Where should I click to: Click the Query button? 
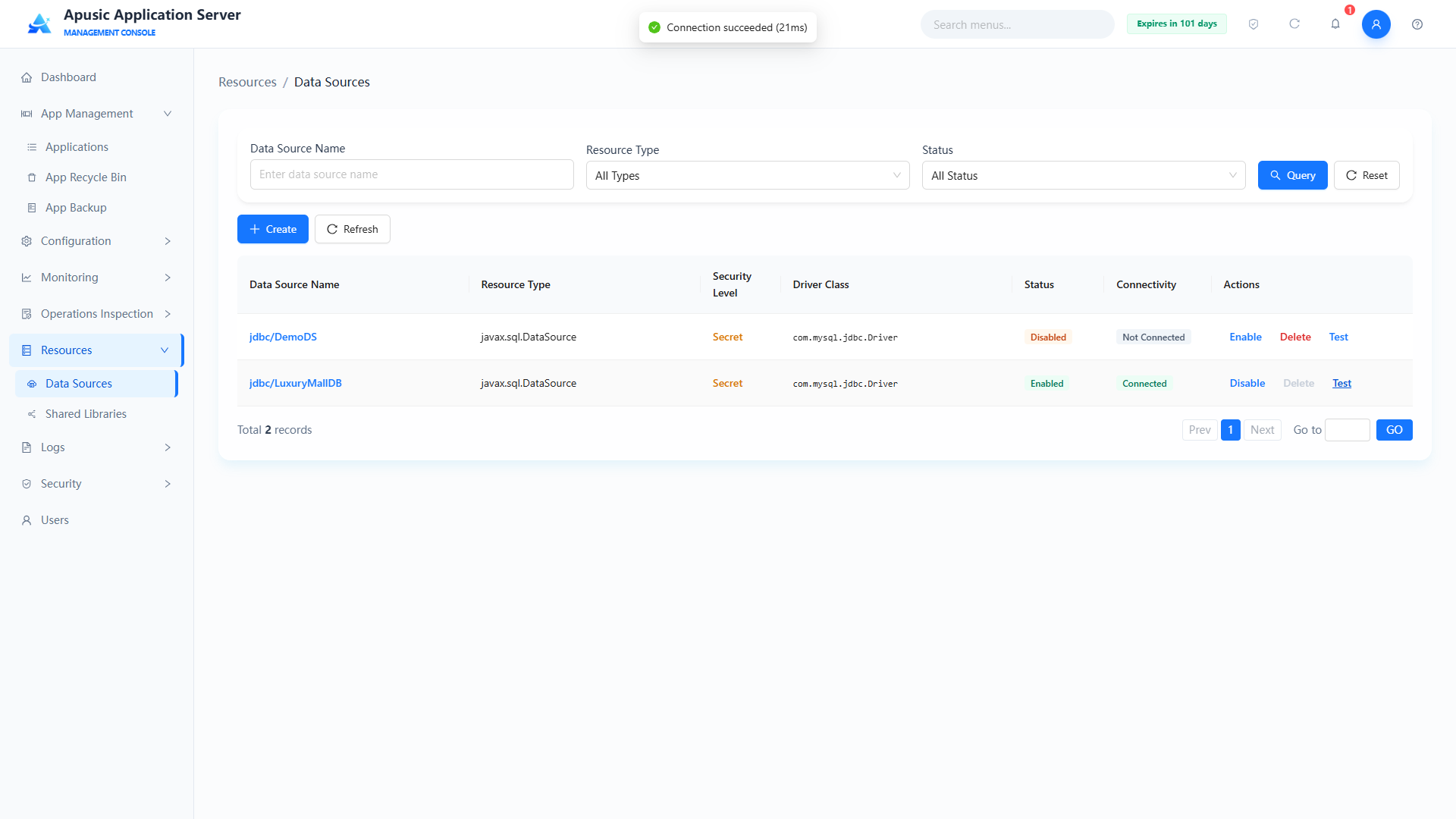tap(1292, 175)
